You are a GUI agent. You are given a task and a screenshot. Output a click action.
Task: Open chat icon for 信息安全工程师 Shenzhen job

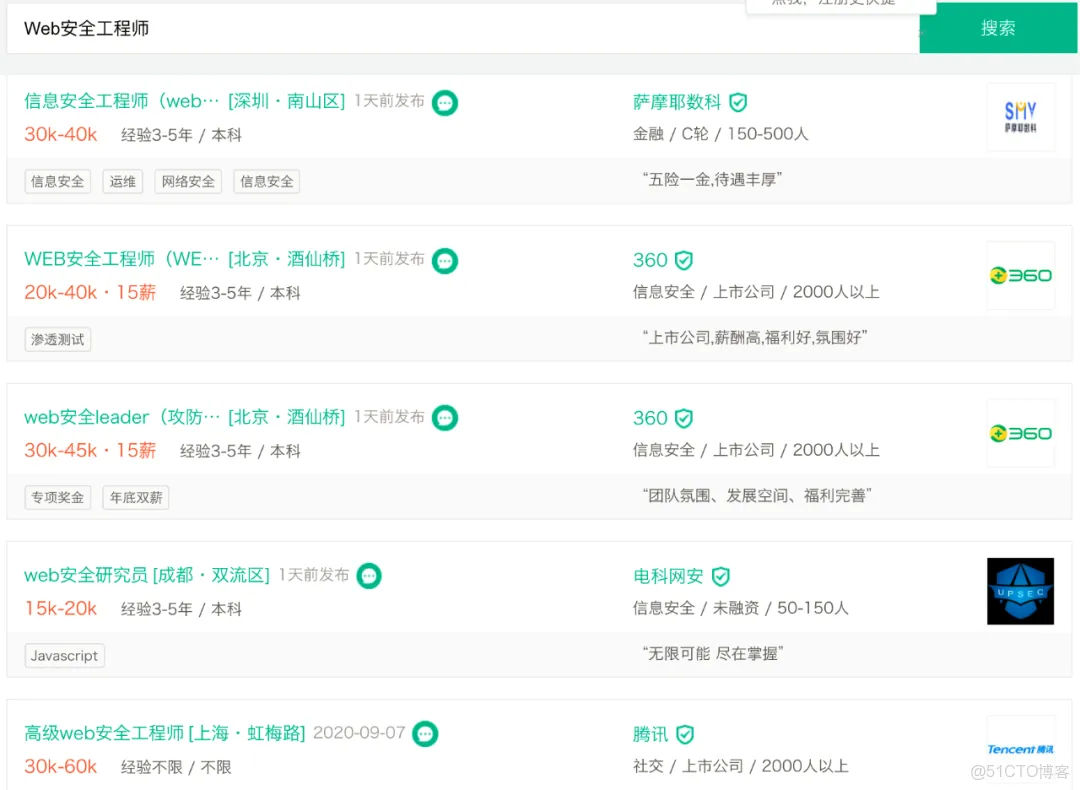coord(445,103)
